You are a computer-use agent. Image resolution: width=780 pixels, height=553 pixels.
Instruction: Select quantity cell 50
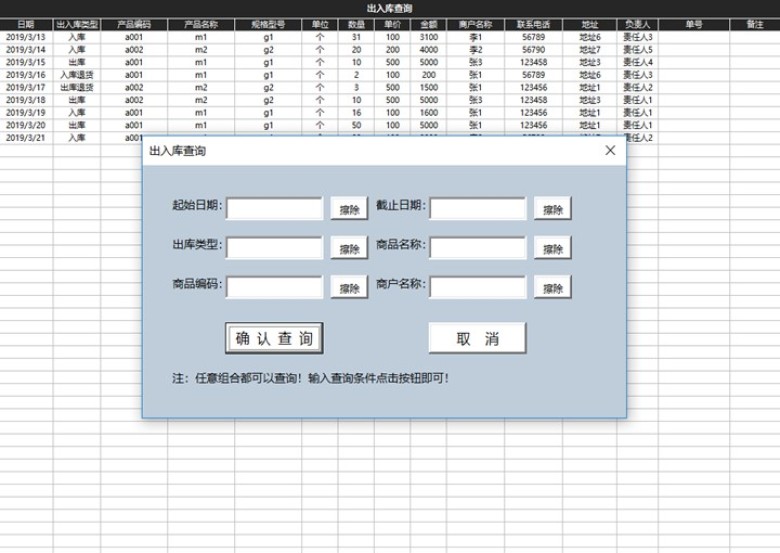pos(356,125)
